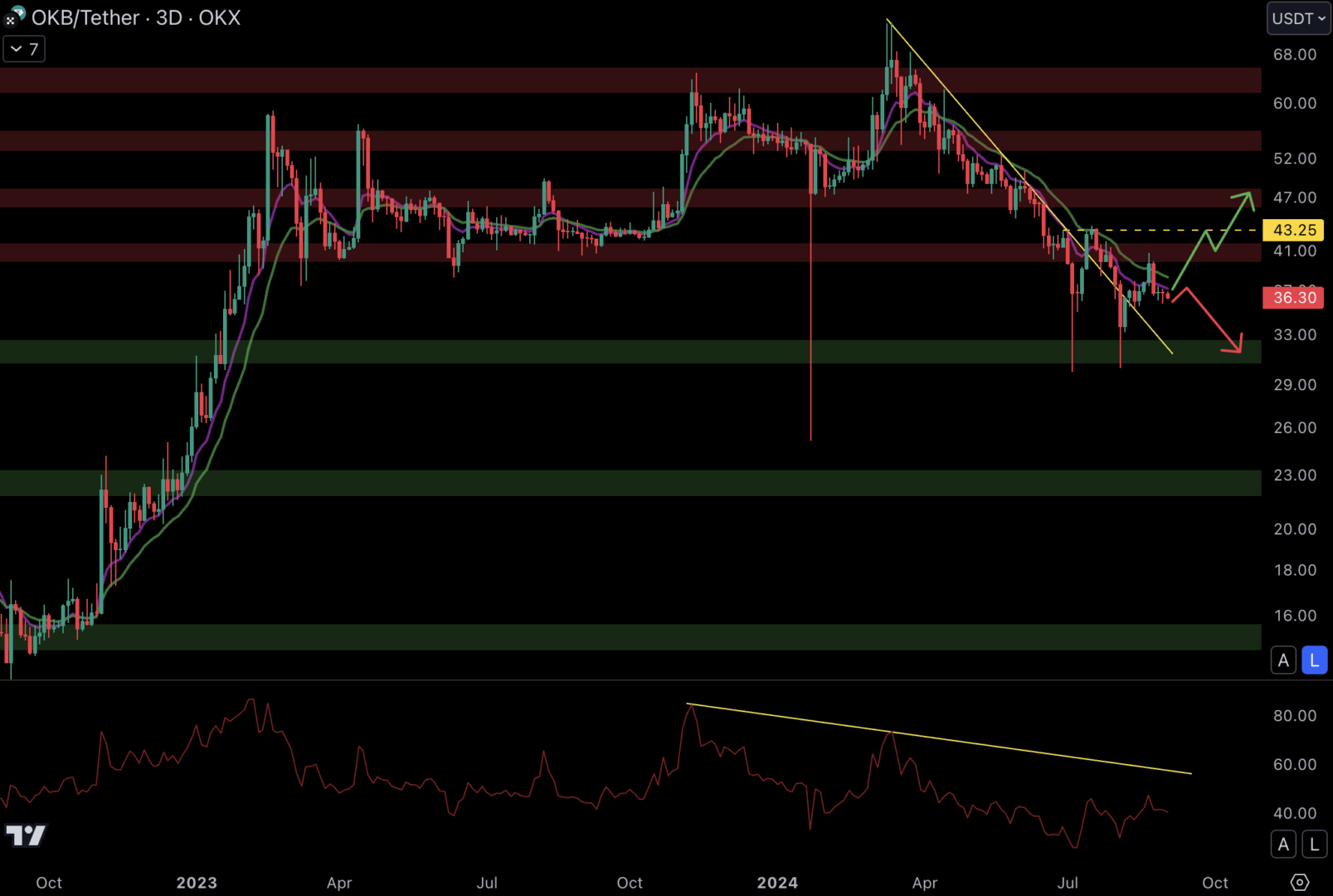The width and height of the screenshot is (1333, 896).
Task: Click the red 36.30 current price label
Action: pyautogui.click(x=1292, y=297)
